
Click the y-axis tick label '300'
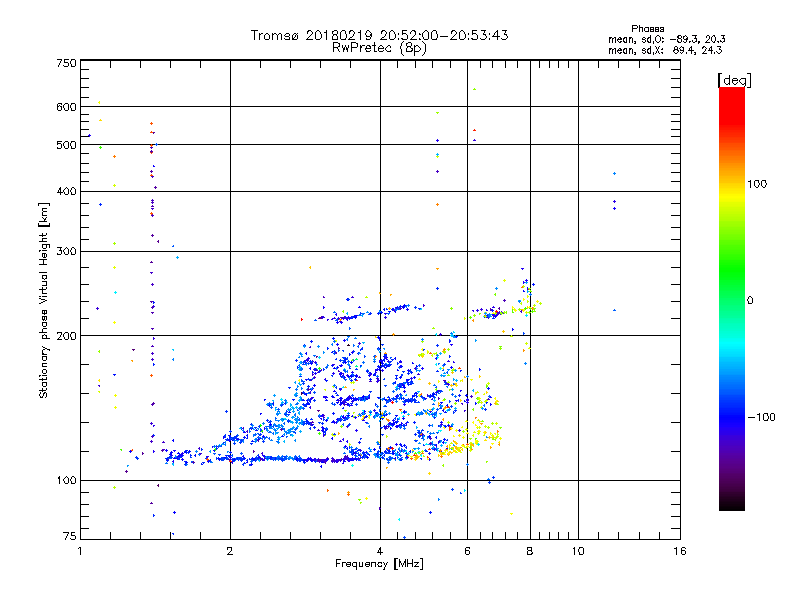pyautogui.click(x=66, y=252)
